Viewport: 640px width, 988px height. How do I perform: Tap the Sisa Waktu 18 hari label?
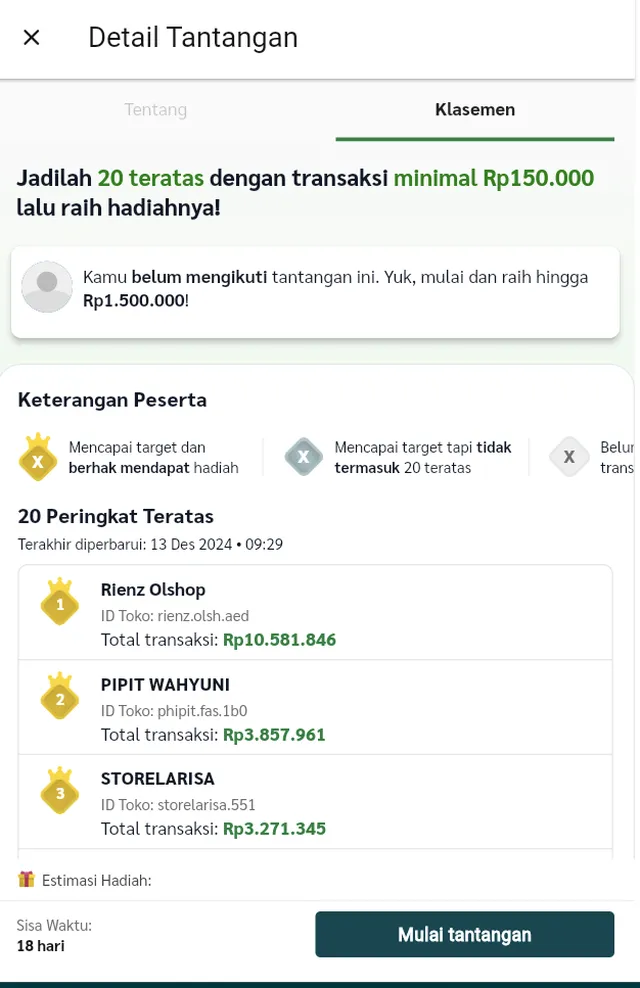point(54,935)
